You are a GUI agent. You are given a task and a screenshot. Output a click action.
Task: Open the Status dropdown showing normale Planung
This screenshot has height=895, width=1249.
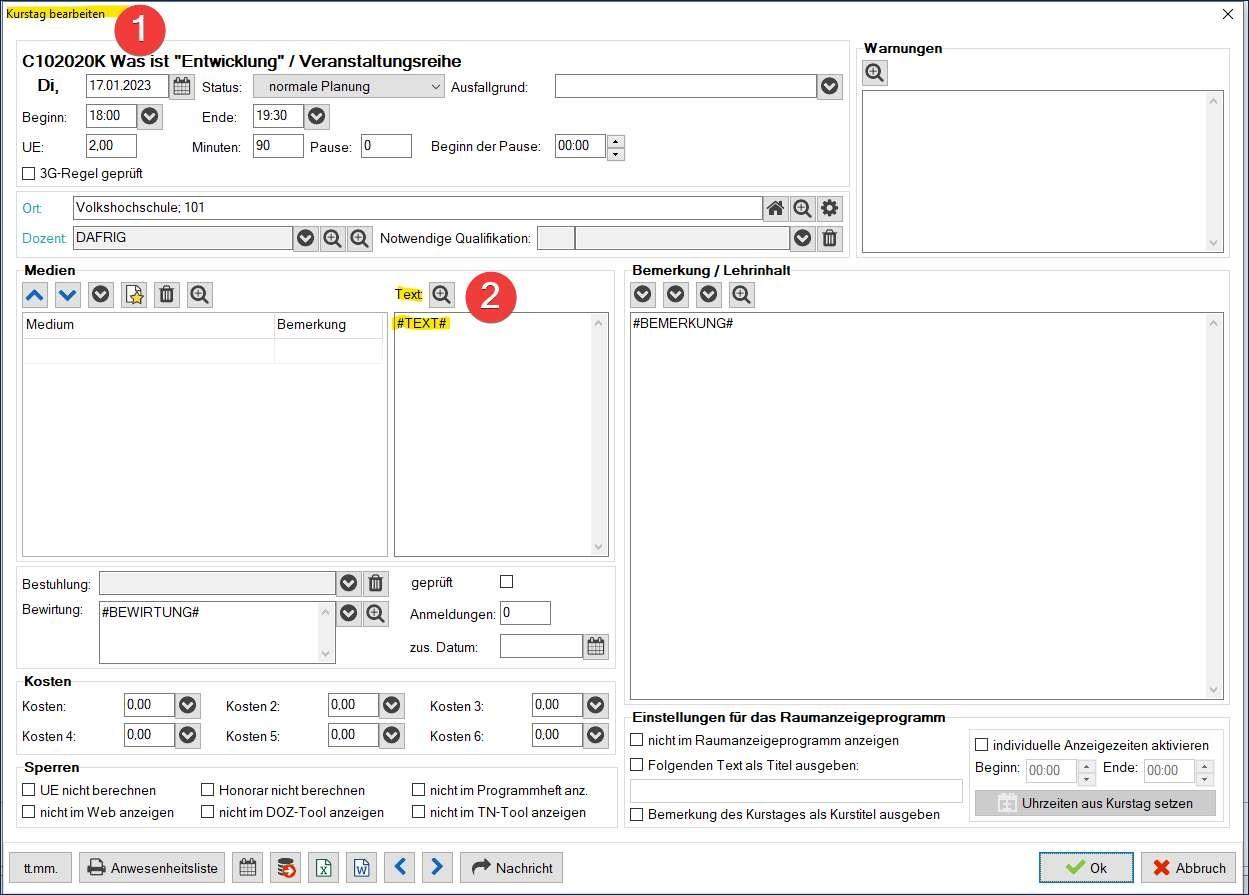(x=348, y=87)
